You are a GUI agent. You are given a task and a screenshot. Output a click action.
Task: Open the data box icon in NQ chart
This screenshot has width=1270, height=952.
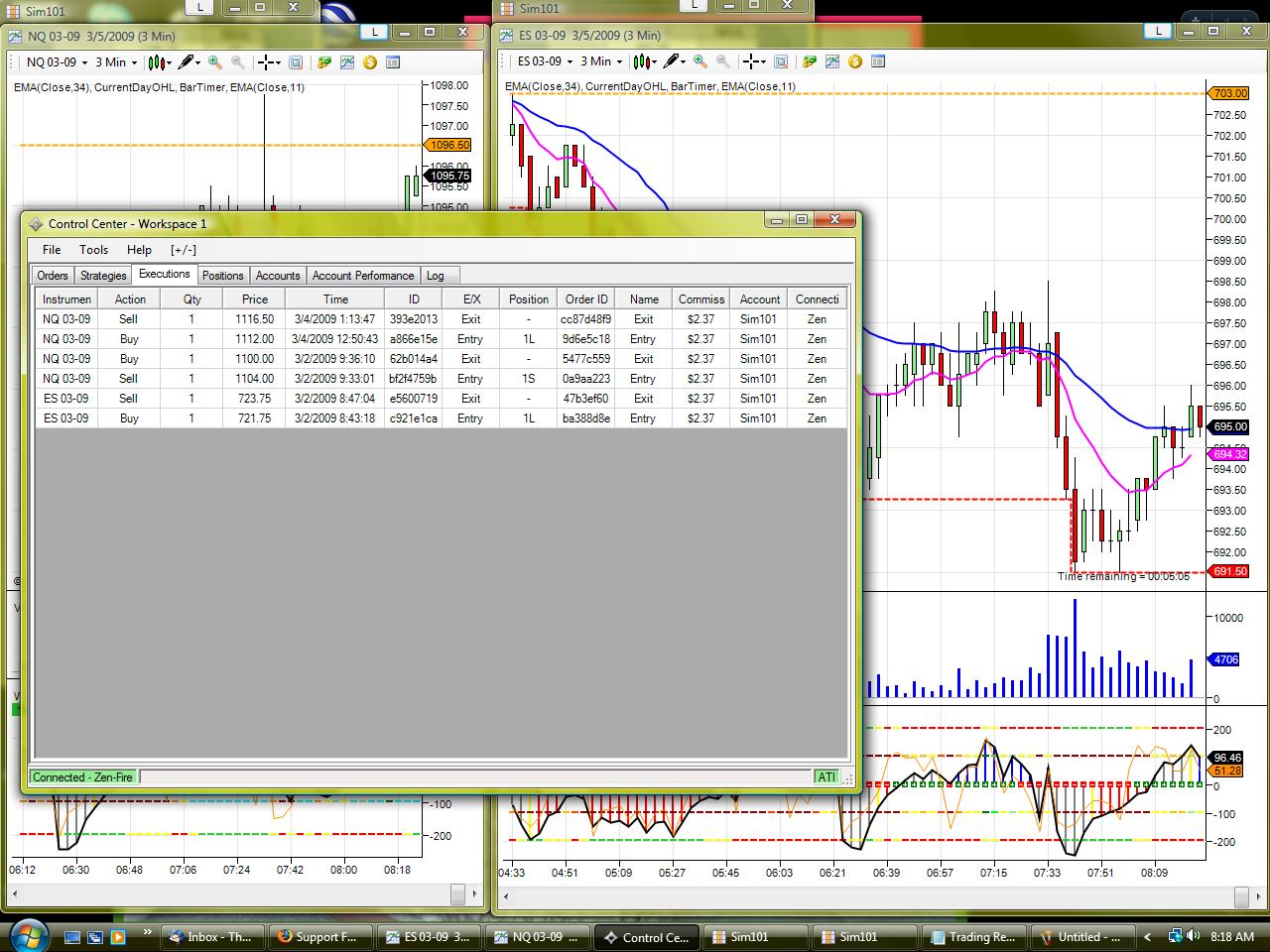(x=296, y=61)
